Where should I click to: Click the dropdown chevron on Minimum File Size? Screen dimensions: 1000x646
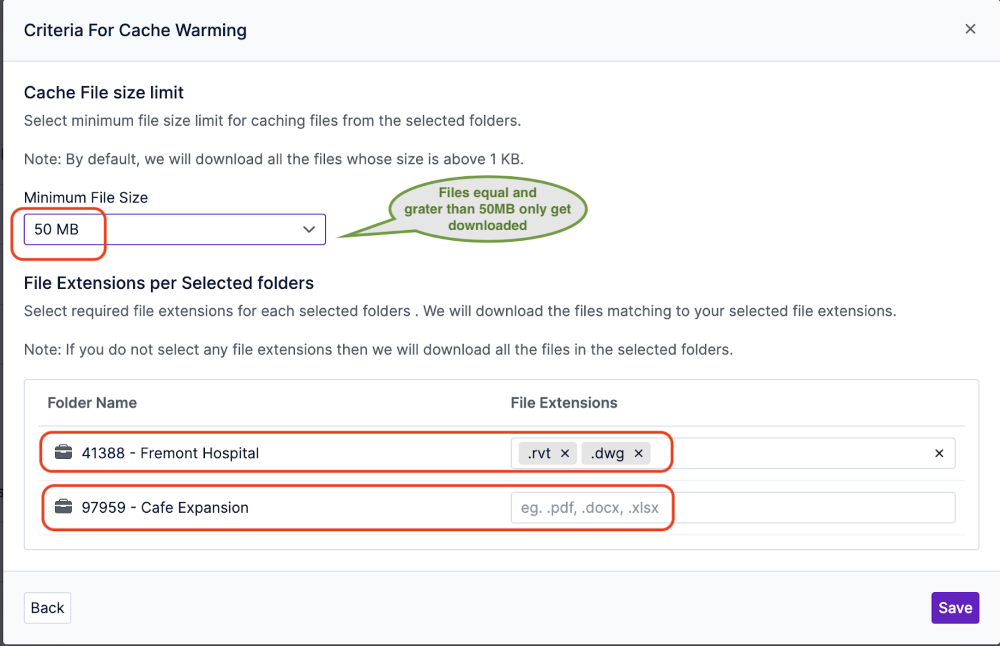pyautogui.click(x=309, y=229)
